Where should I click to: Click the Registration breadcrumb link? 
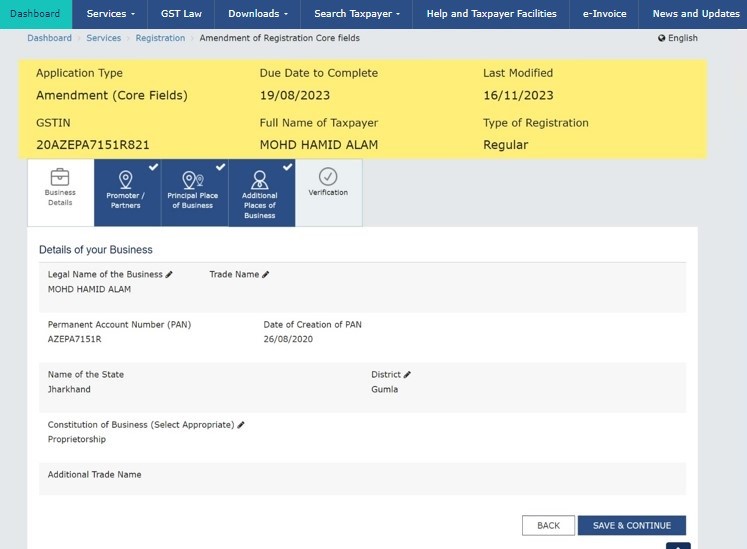pos(160,38)
